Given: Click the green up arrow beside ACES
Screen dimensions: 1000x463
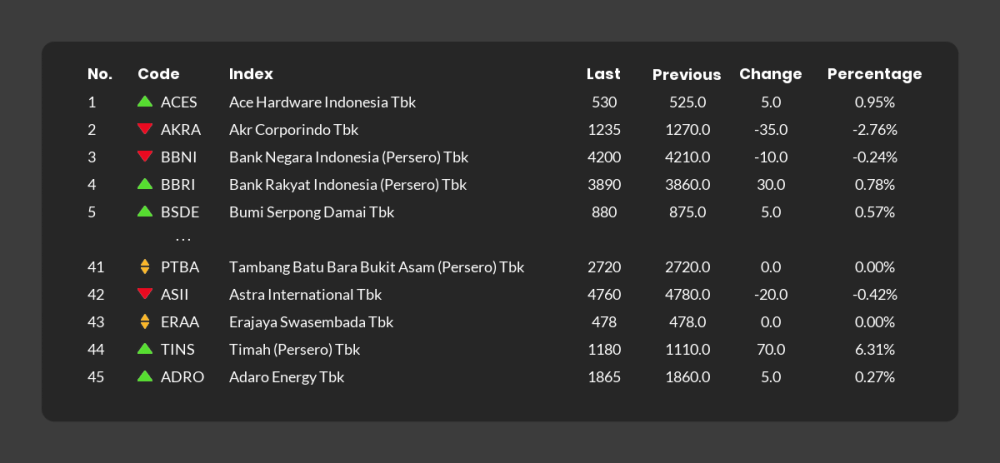Looking at the screenshot, I should click(x=145, y=102).
